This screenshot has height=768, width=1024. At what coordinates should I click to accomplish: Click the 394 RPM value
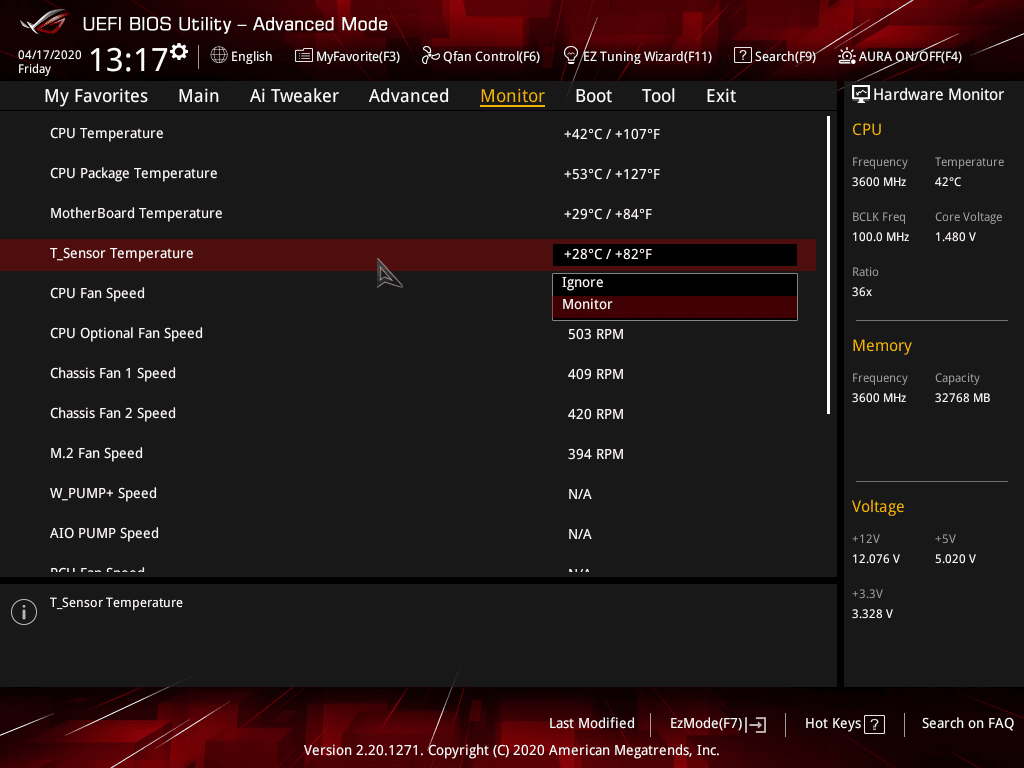point(596,454)
